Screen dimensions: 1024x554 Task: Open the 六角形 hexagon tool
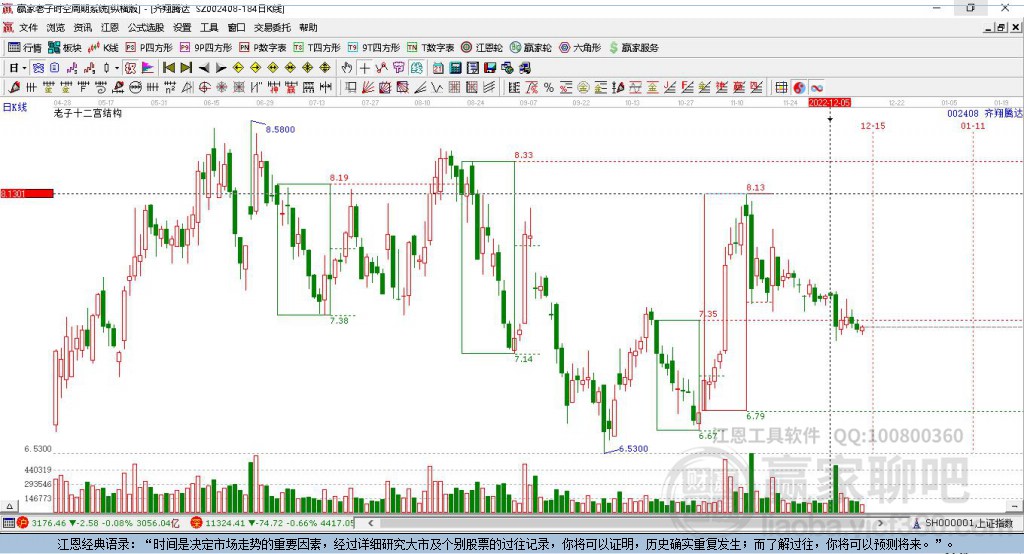coord(580,48)
